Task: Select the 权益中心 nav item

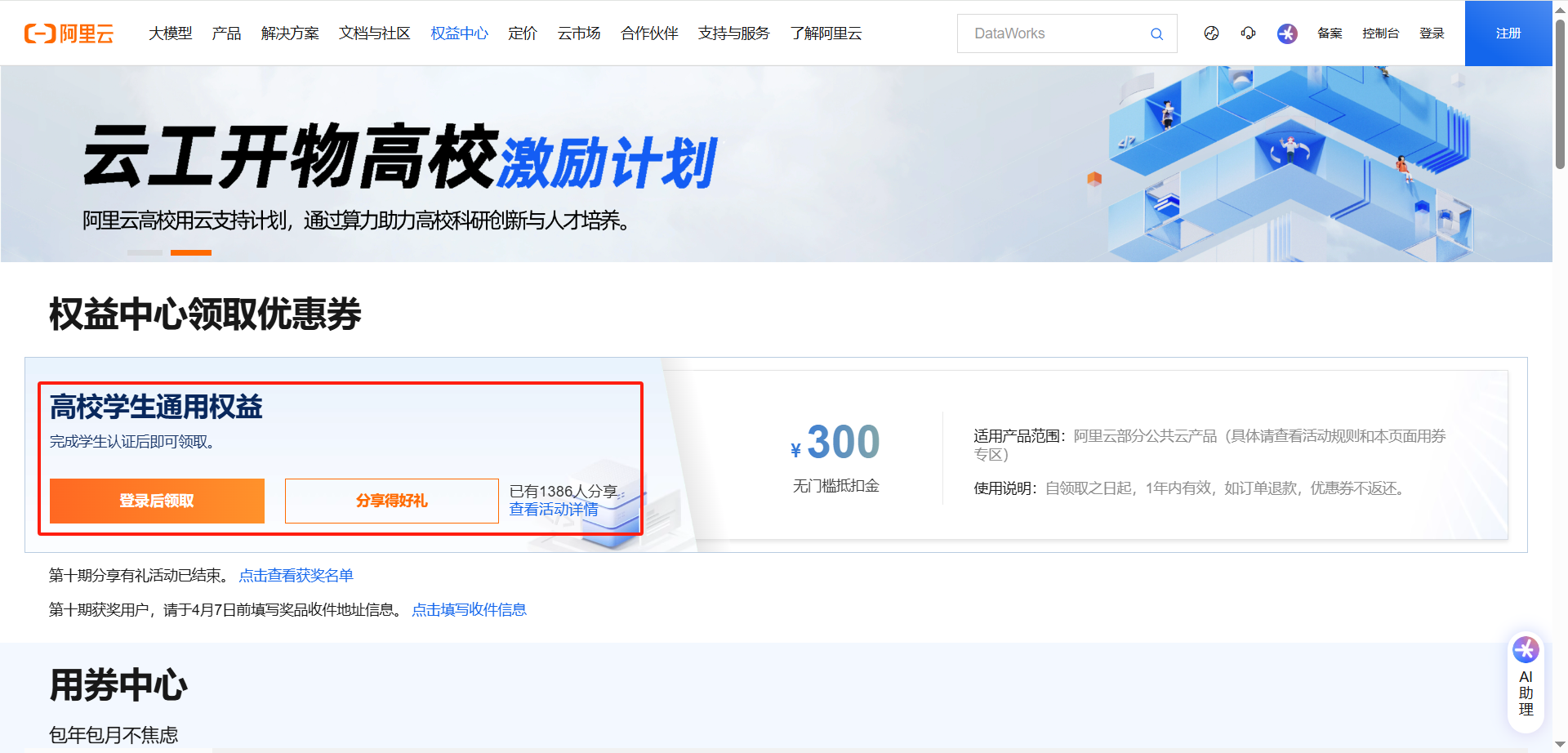Action: click(459, 33)
